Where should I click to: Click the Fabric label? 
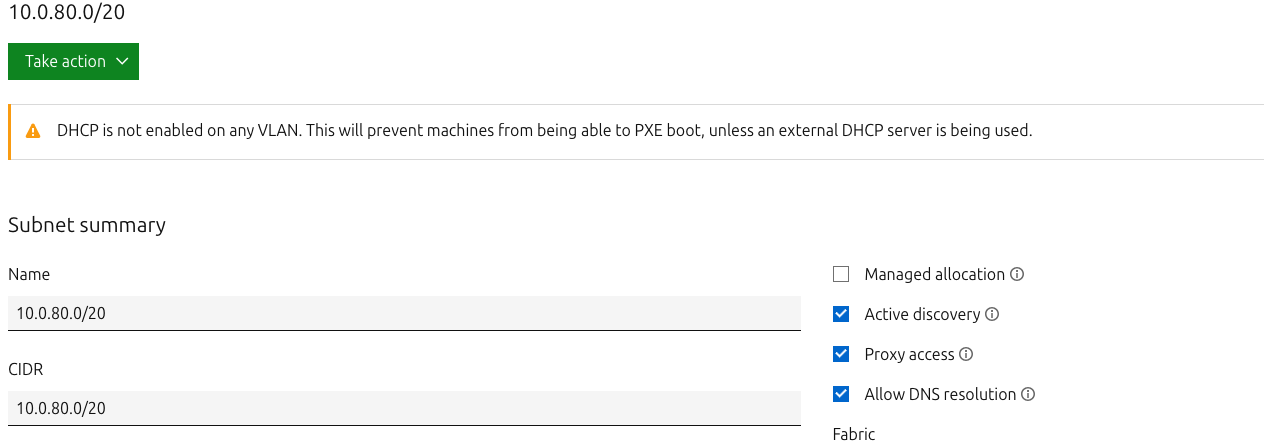(853, 434)
